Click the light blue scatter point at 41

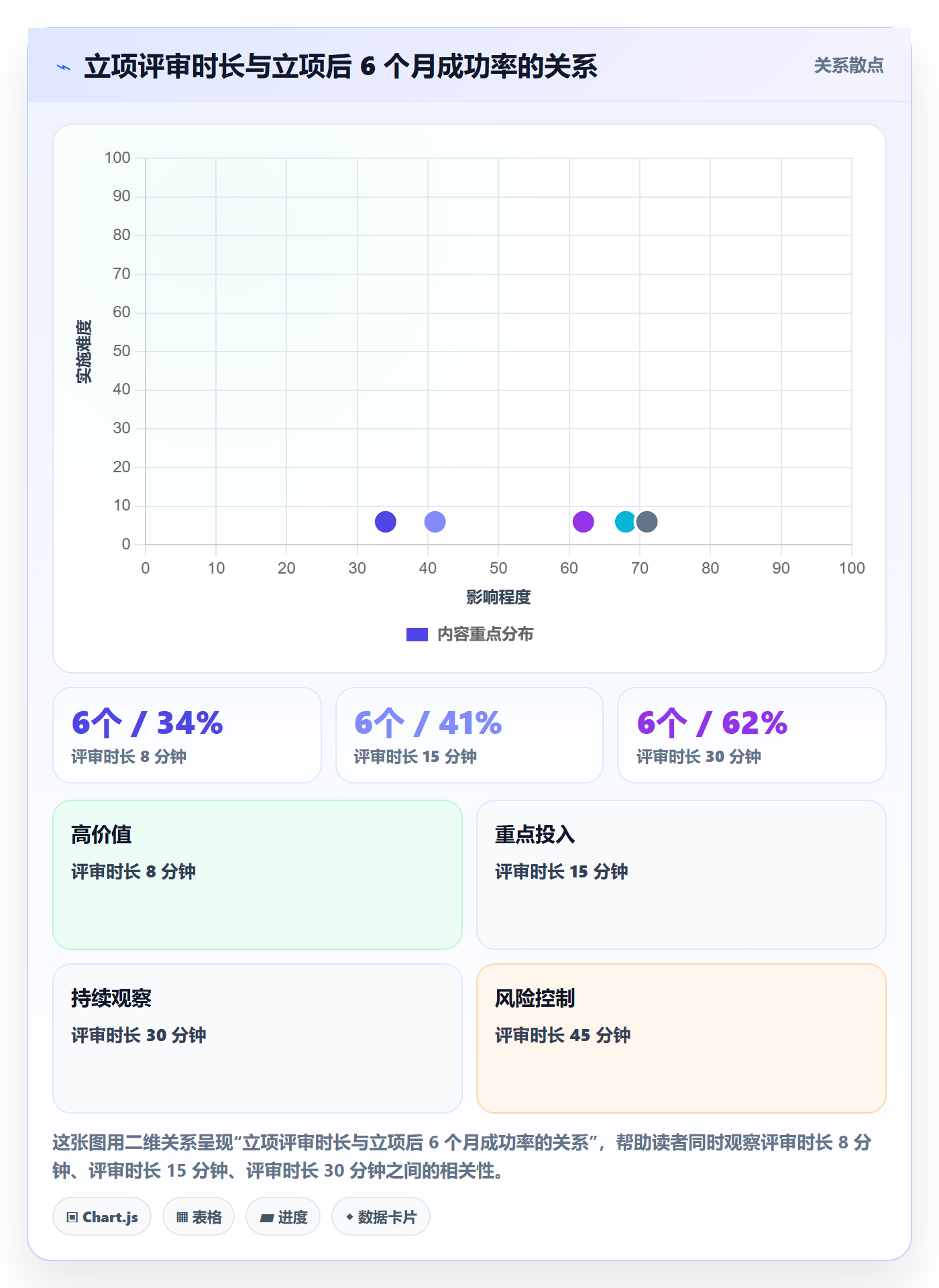[x=435, y=521]
